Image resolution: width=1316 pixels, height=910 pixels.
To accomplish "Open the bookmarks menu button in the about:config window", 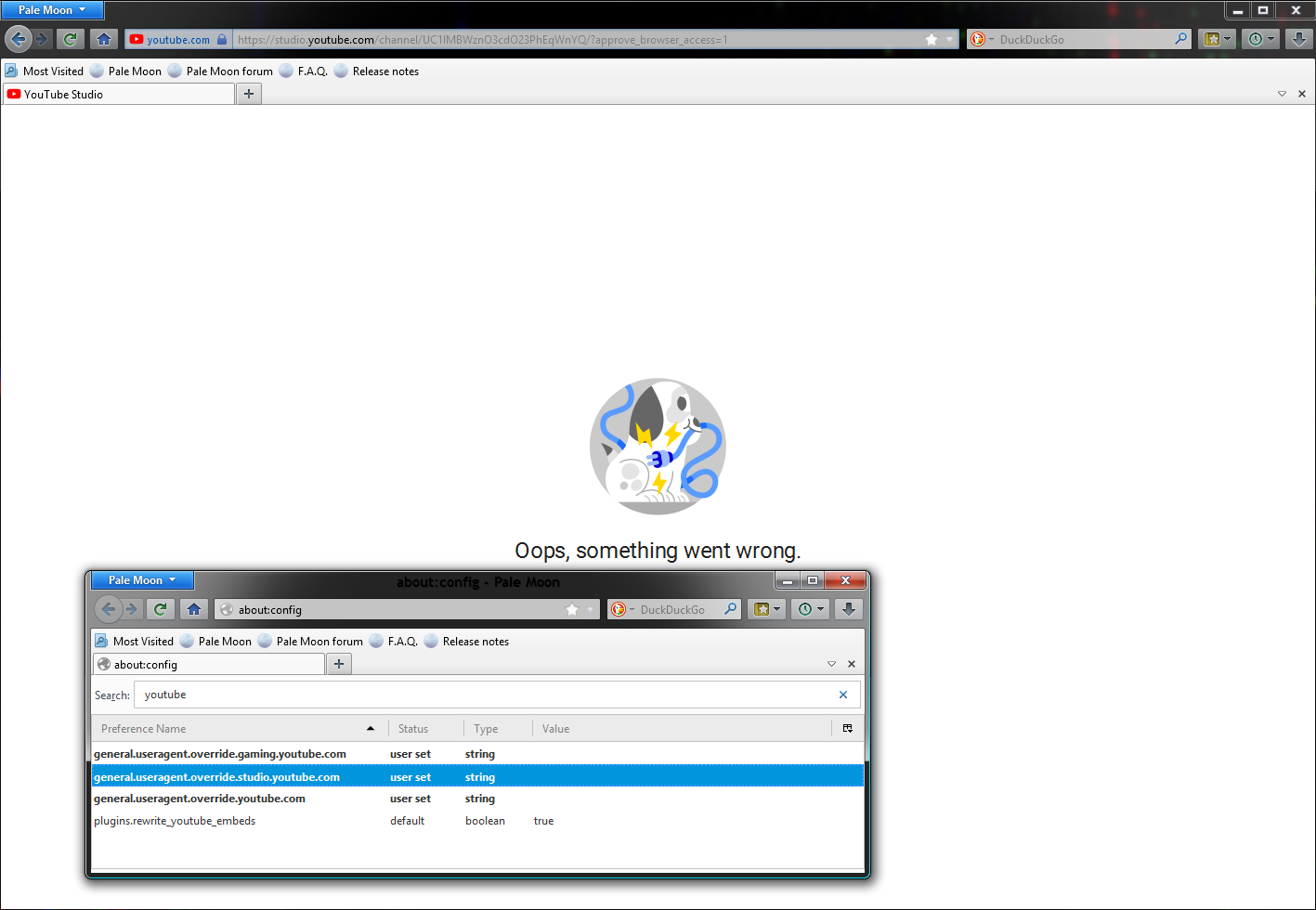I will (767, 609).
